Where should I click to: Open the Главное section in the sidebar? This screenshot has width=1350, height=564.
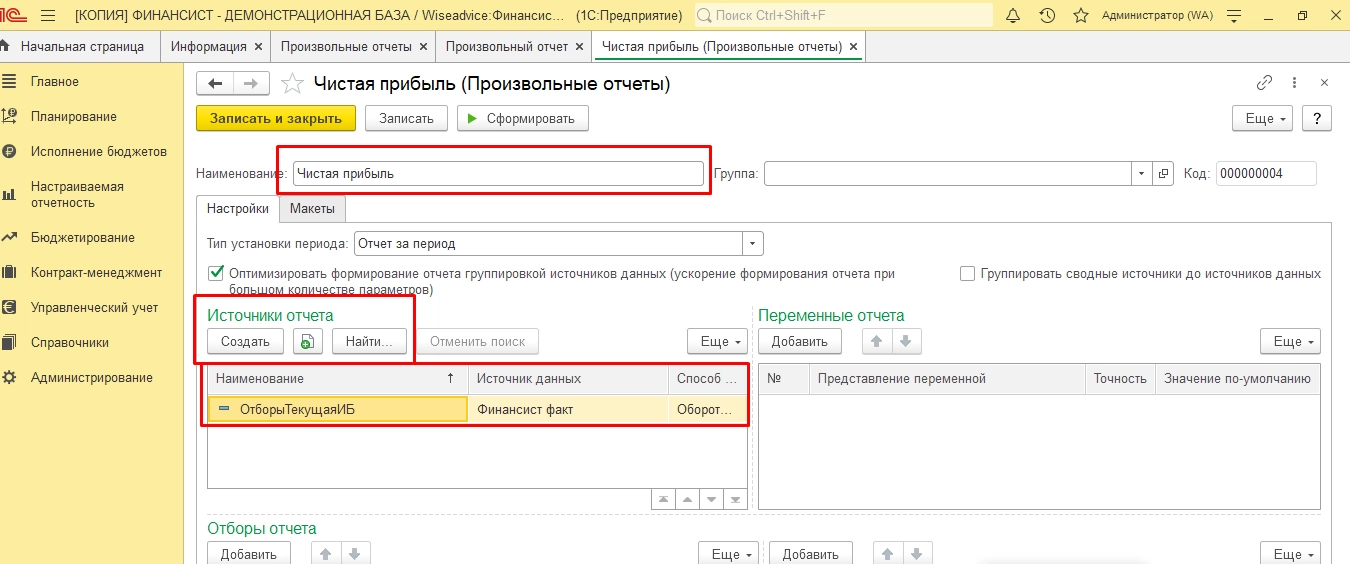click(x=55, y=82)
